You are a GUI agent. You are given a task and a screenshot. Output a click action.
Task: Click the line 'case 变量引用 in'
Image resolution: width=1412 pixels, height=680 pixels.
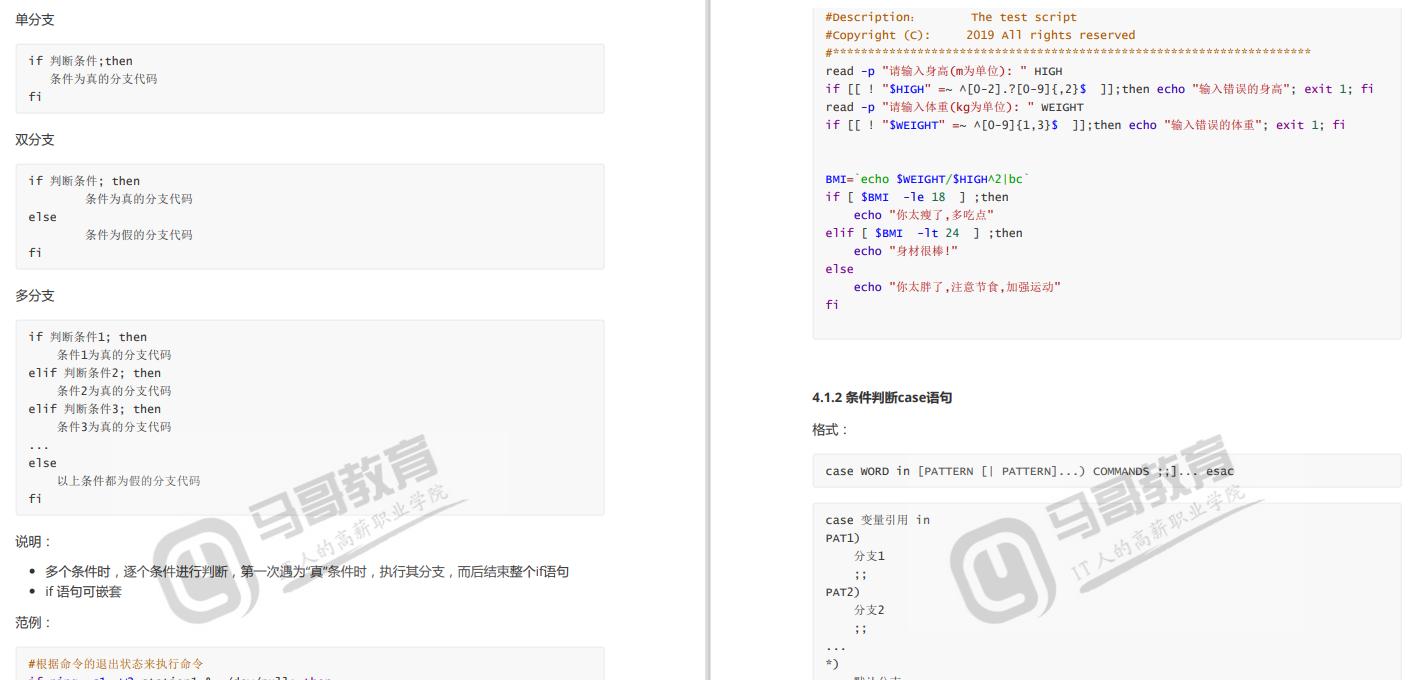[x=877, y=520]
